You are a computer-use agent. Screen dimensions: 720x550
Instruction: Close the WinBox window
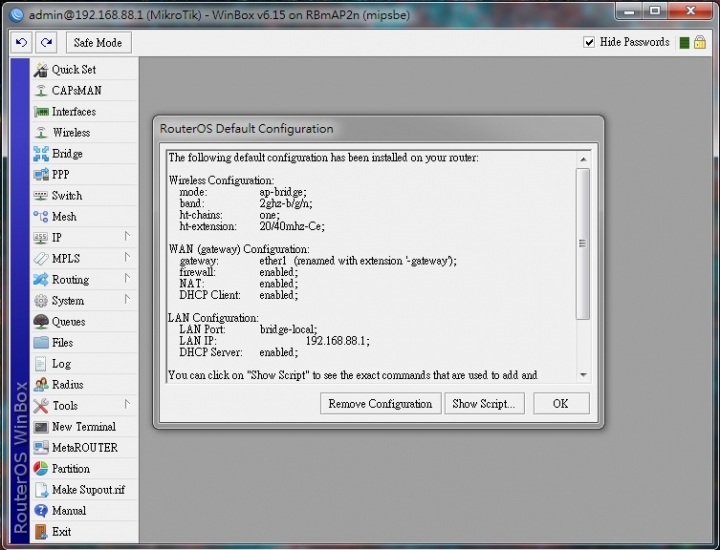[x=690, y=11]
